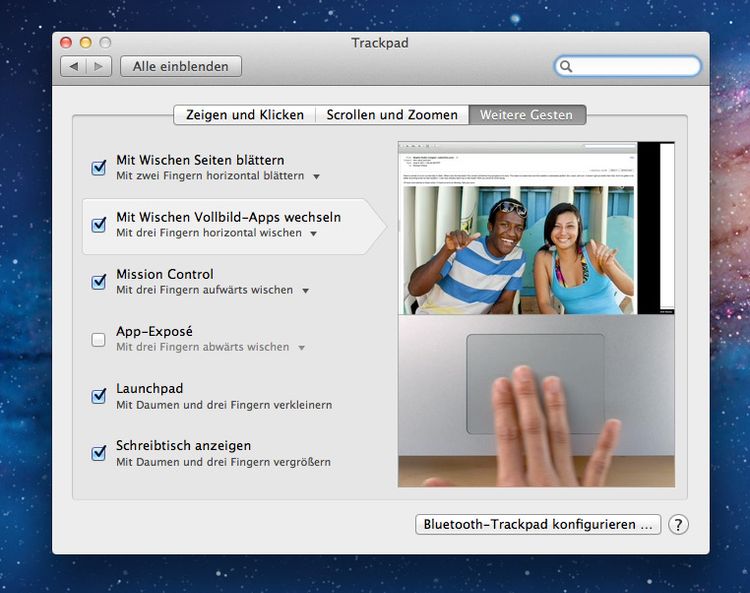
Task: Open Mit drei Fingern aufwärts wischen dropdown
Action: point(305,291)
